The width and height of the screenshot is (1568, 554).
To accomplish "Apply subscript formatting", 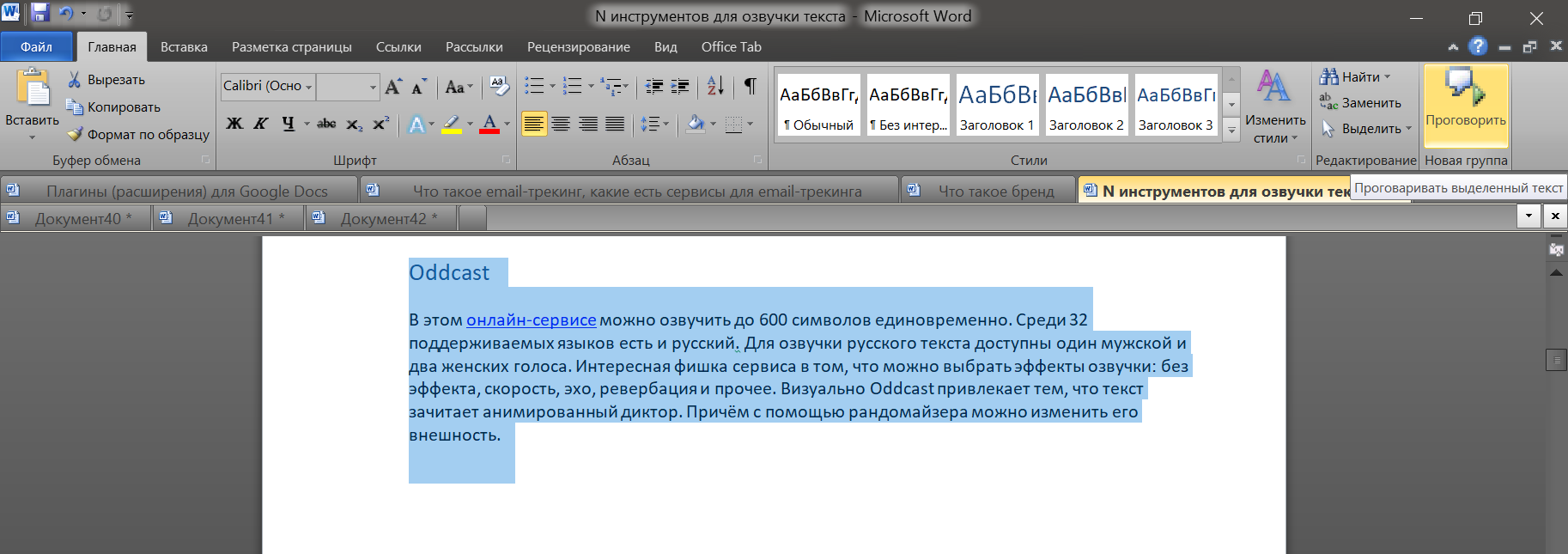I will 355,124.
